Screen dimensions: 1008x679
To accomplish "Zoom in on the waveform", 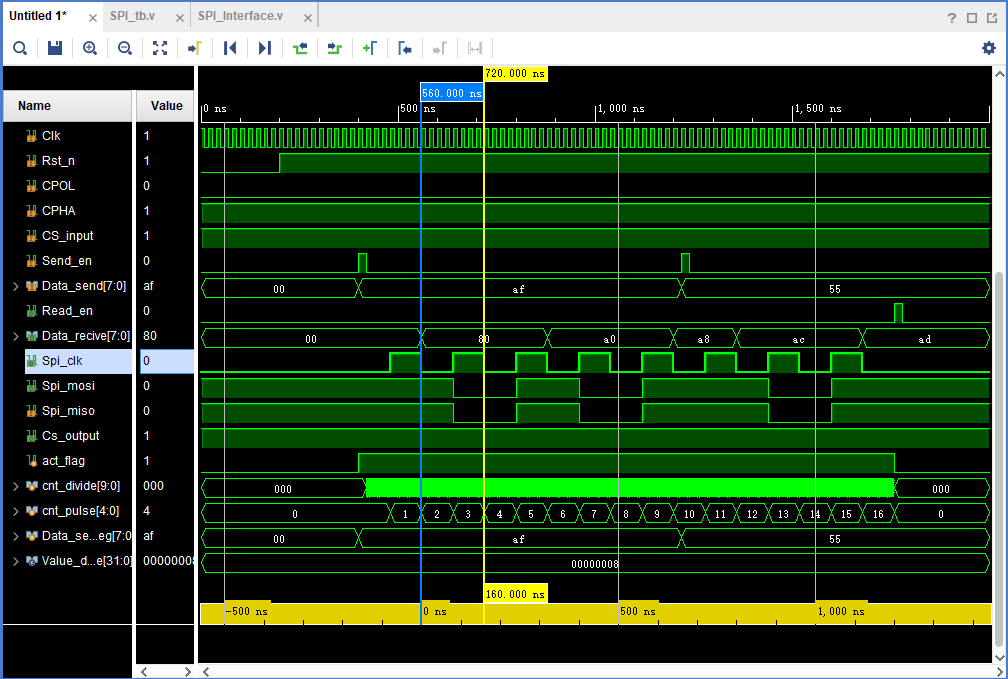I will pyautogui.click(x=90, y=48).
